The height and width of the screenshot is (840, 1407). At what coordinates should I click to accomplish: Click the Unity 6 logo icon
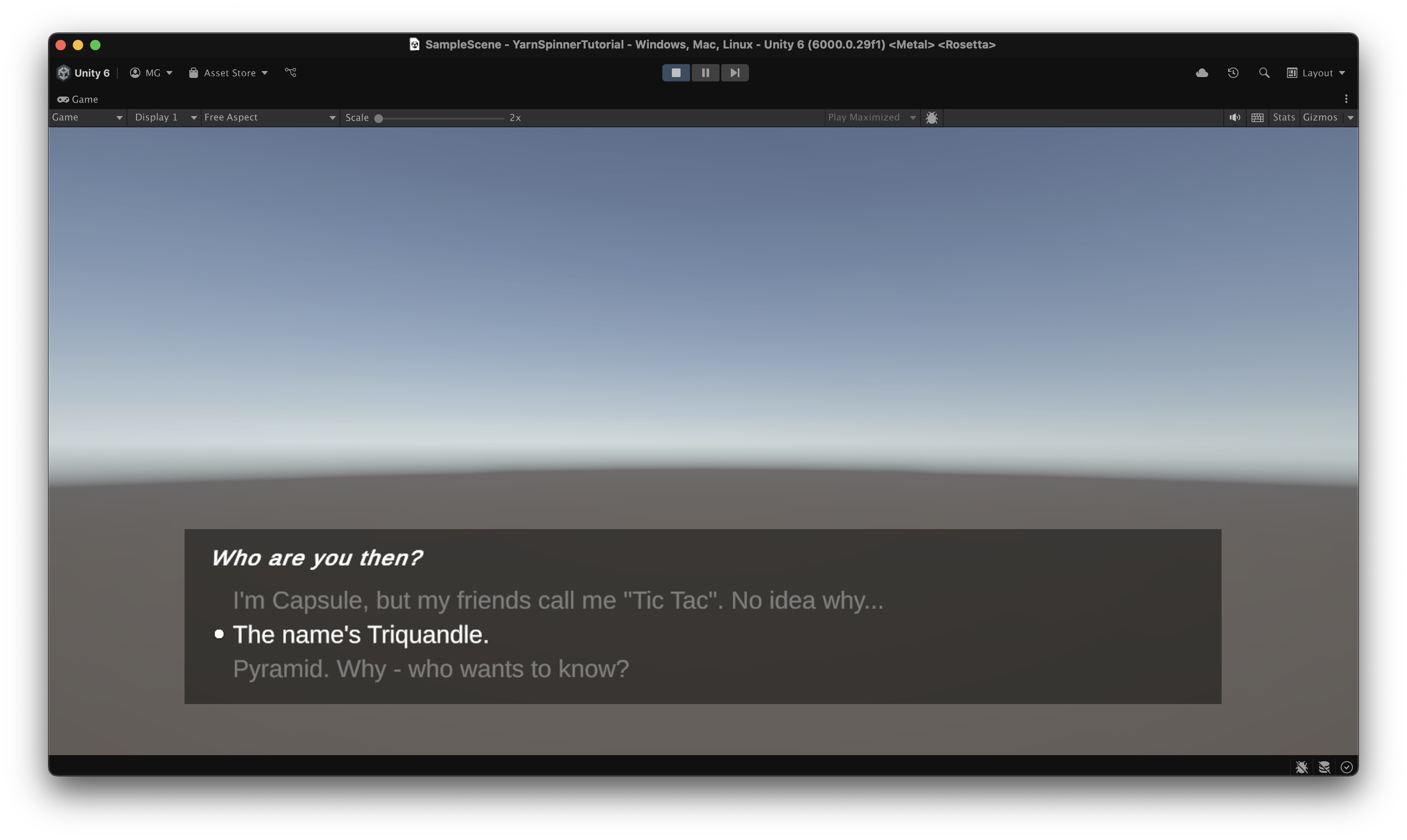coord(63,72)
